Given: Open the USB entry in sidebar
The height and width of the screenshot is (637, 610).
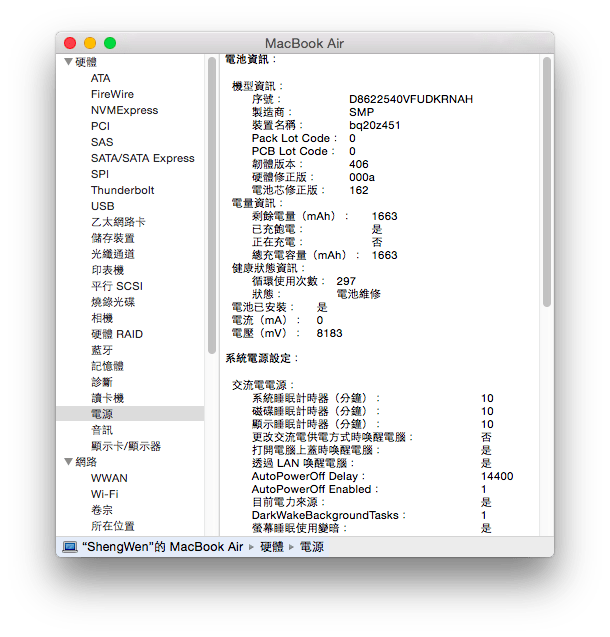Looking at the screenshot, I should [102, 206].
